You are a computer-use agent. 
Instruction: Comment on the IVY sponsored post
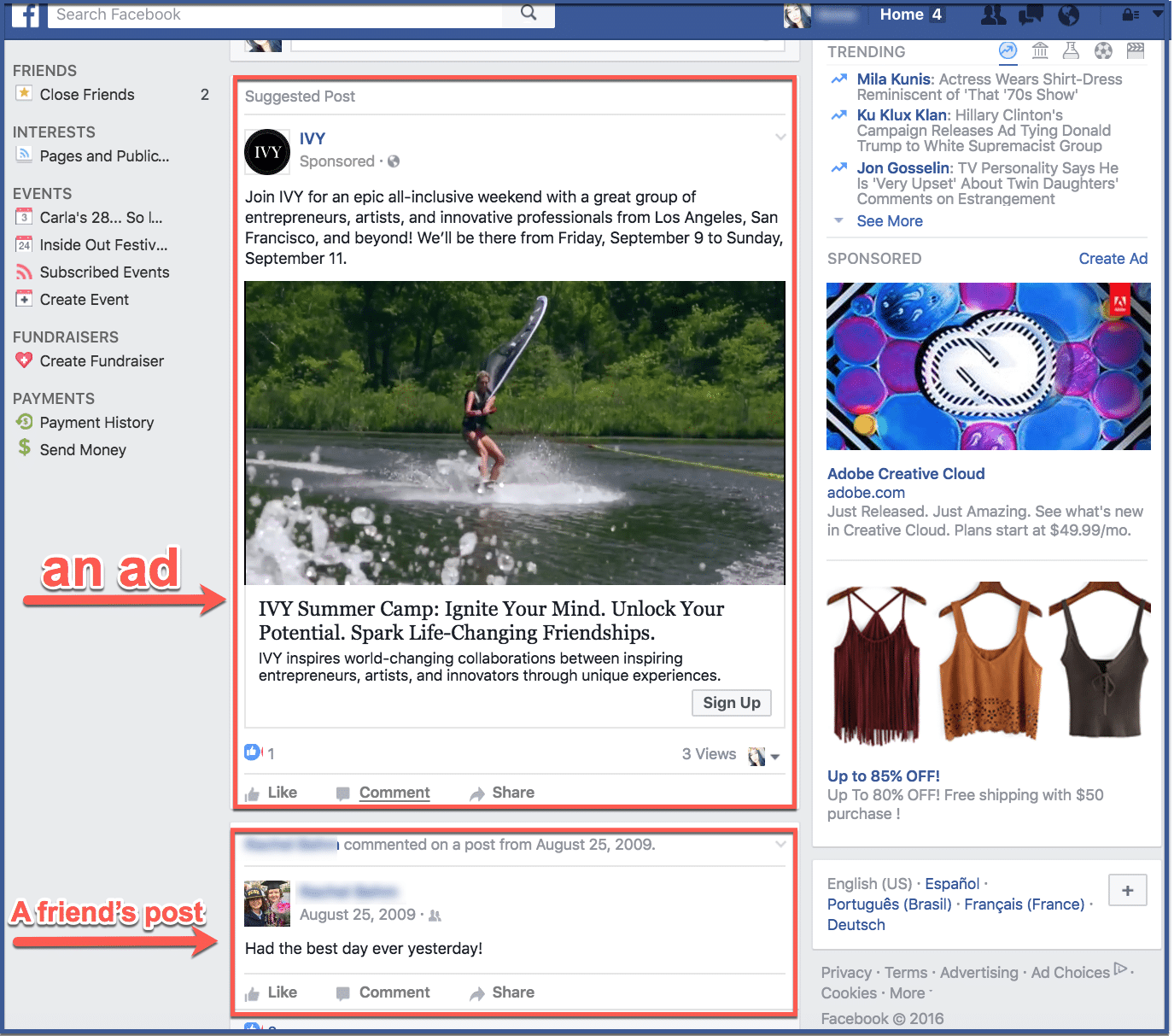[383, 793]
